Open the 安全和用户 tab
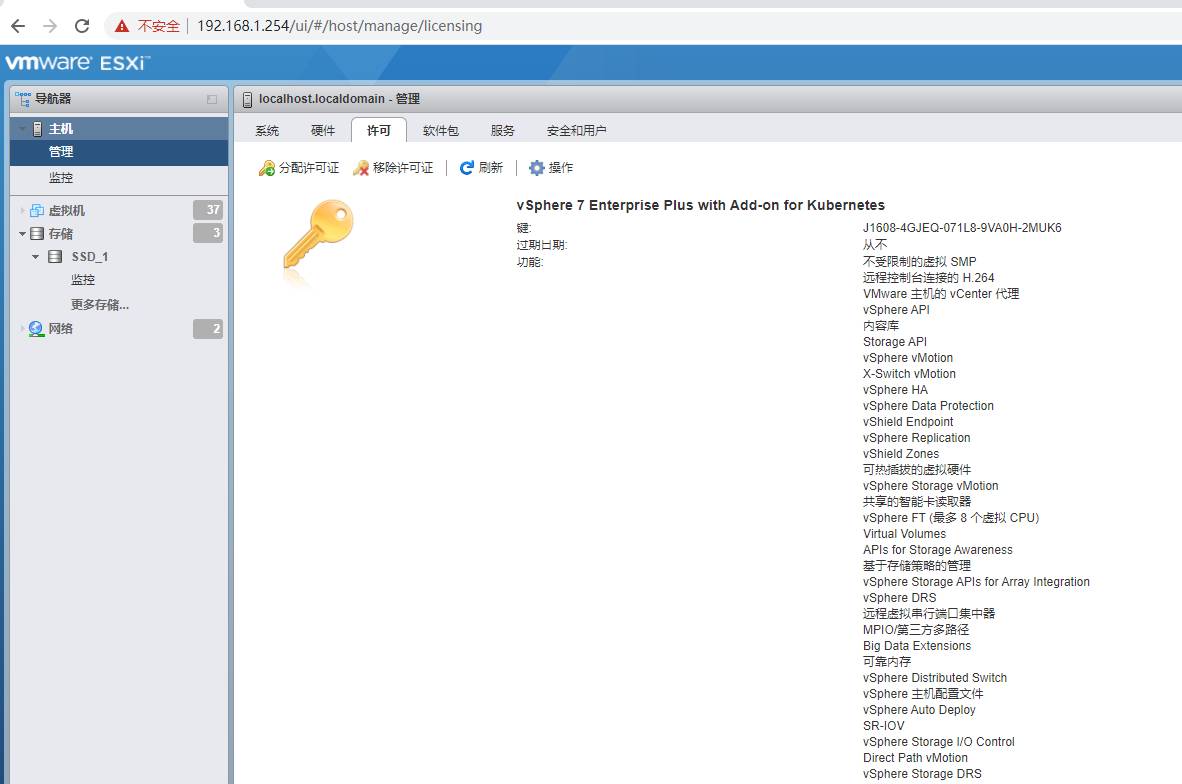This screenshot has height=784, width=1182. pyautogui.click(x=576, y=131)
